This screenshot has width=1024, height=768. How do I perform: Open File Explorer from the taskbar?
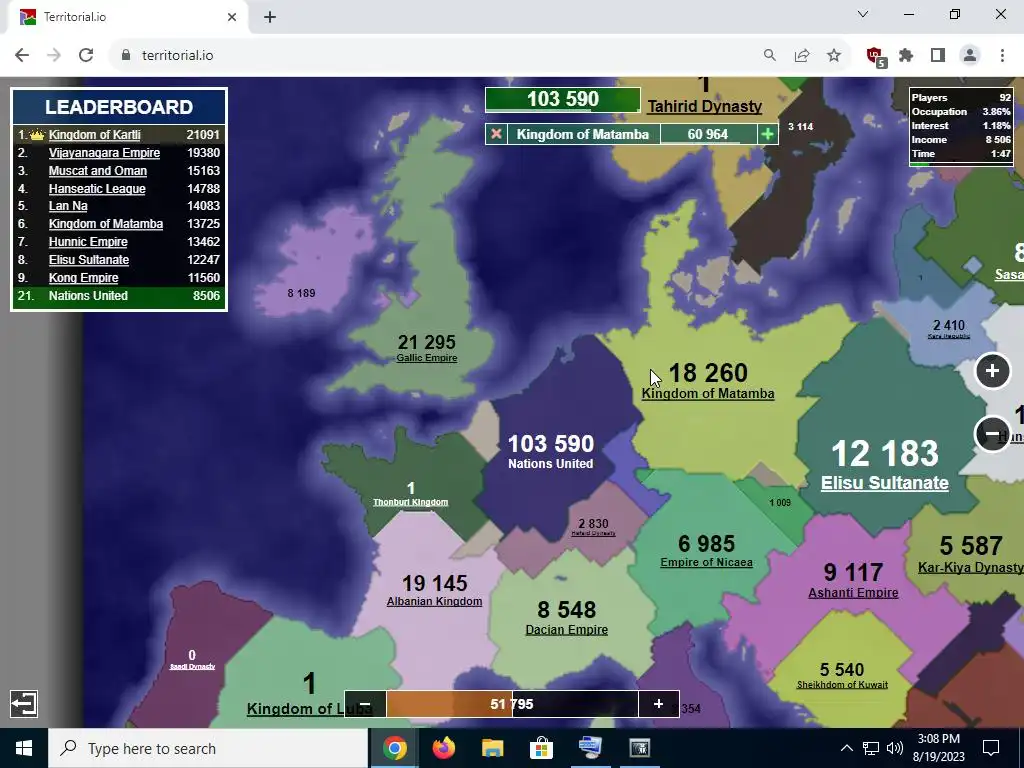(x=492, y=748)
